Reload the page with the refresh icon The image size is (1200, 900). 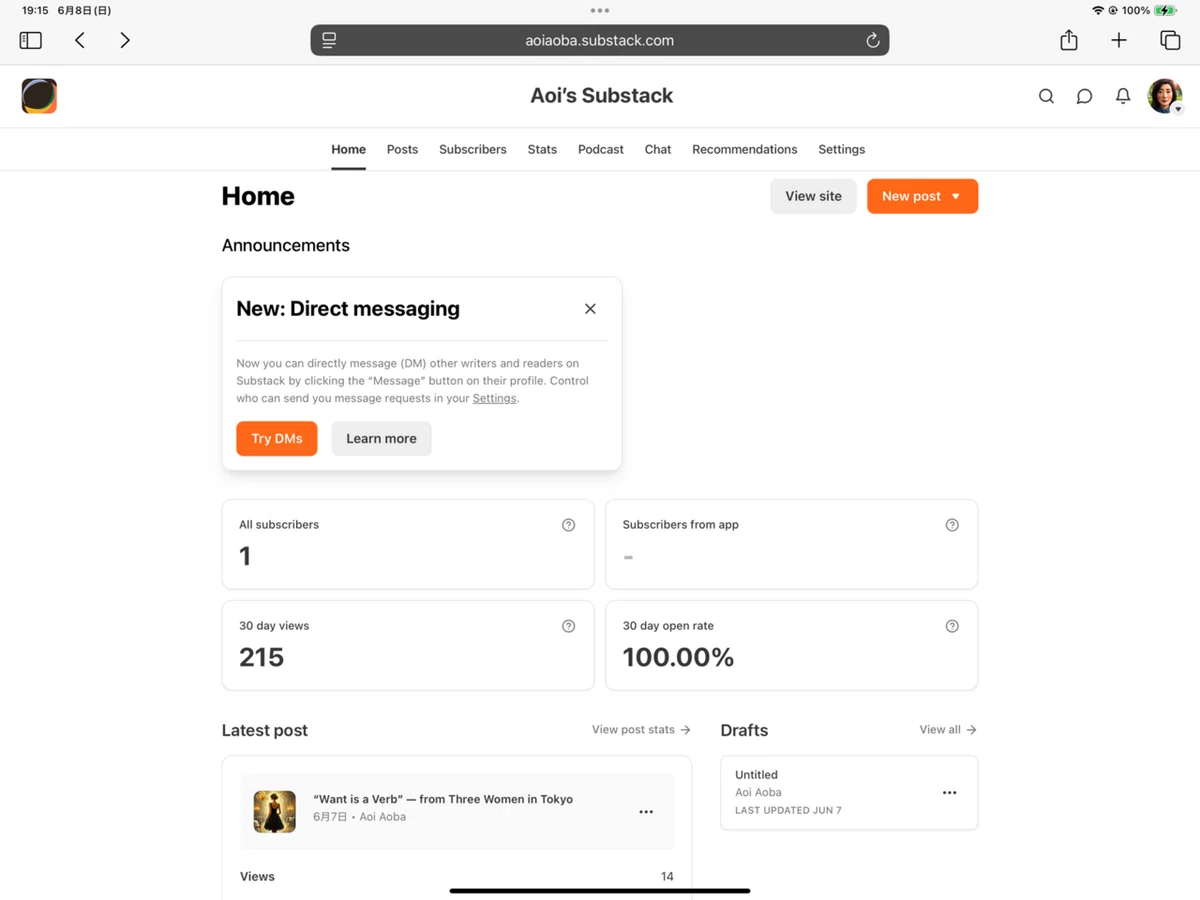point(872,40)
